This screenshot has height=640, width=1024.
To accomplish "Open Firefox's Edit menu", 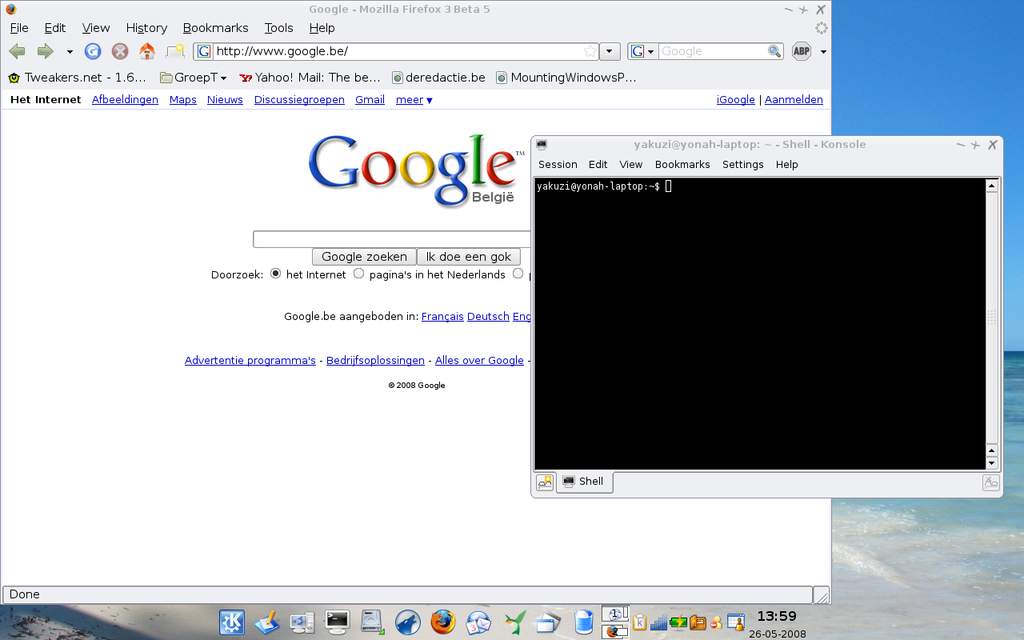I will pos(55,28).
